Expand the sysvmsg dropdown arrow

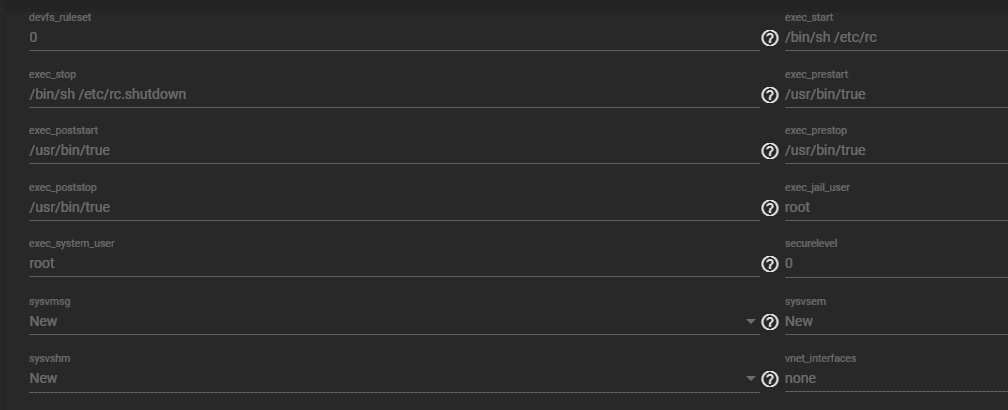[x=750, y=321]
